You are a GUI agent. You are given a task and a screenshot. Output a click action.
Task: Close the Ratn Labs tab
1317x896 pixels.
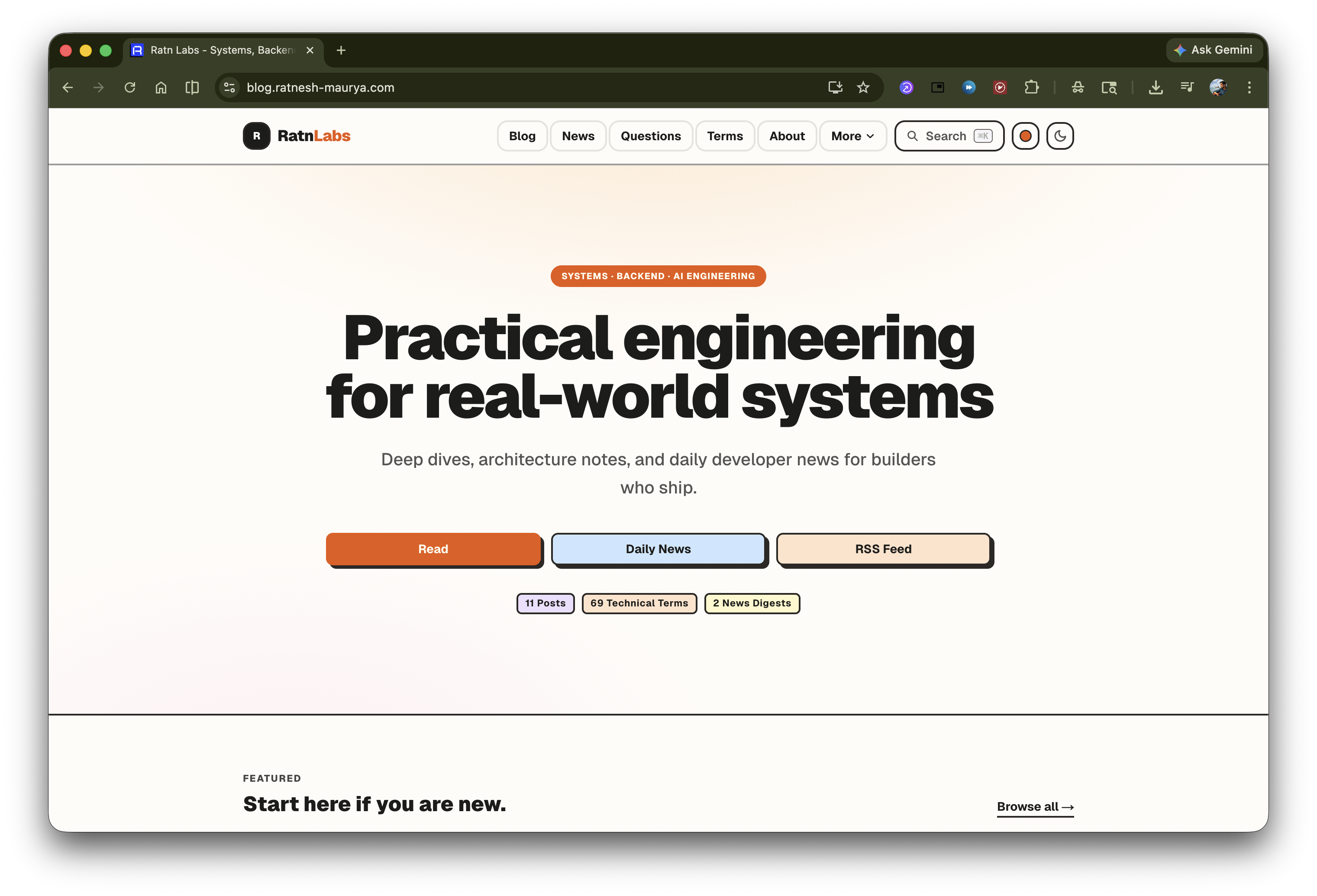click(310, 51)
